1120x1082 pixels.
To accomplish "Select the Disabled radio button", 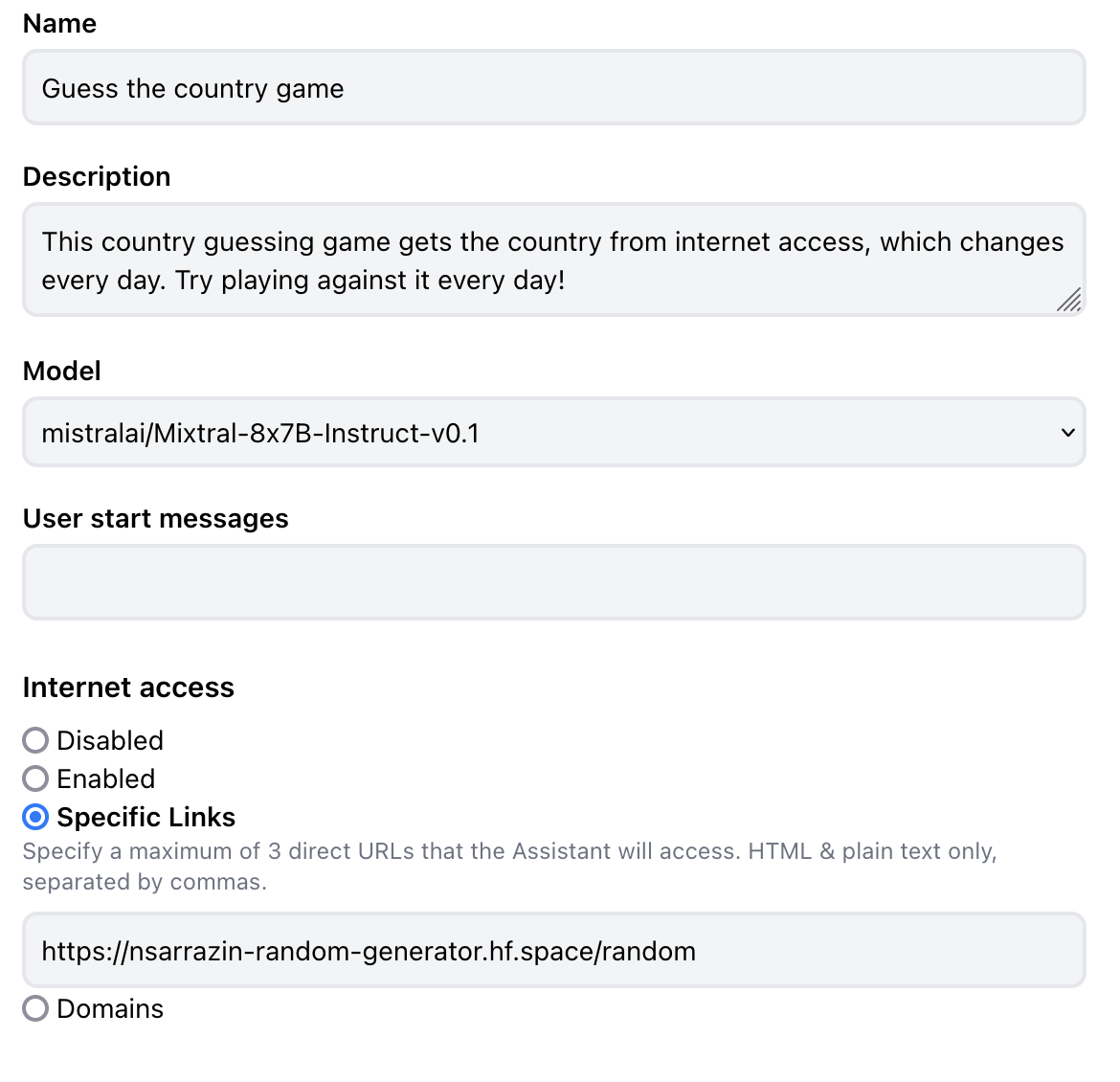I will [x=35, y=740].
